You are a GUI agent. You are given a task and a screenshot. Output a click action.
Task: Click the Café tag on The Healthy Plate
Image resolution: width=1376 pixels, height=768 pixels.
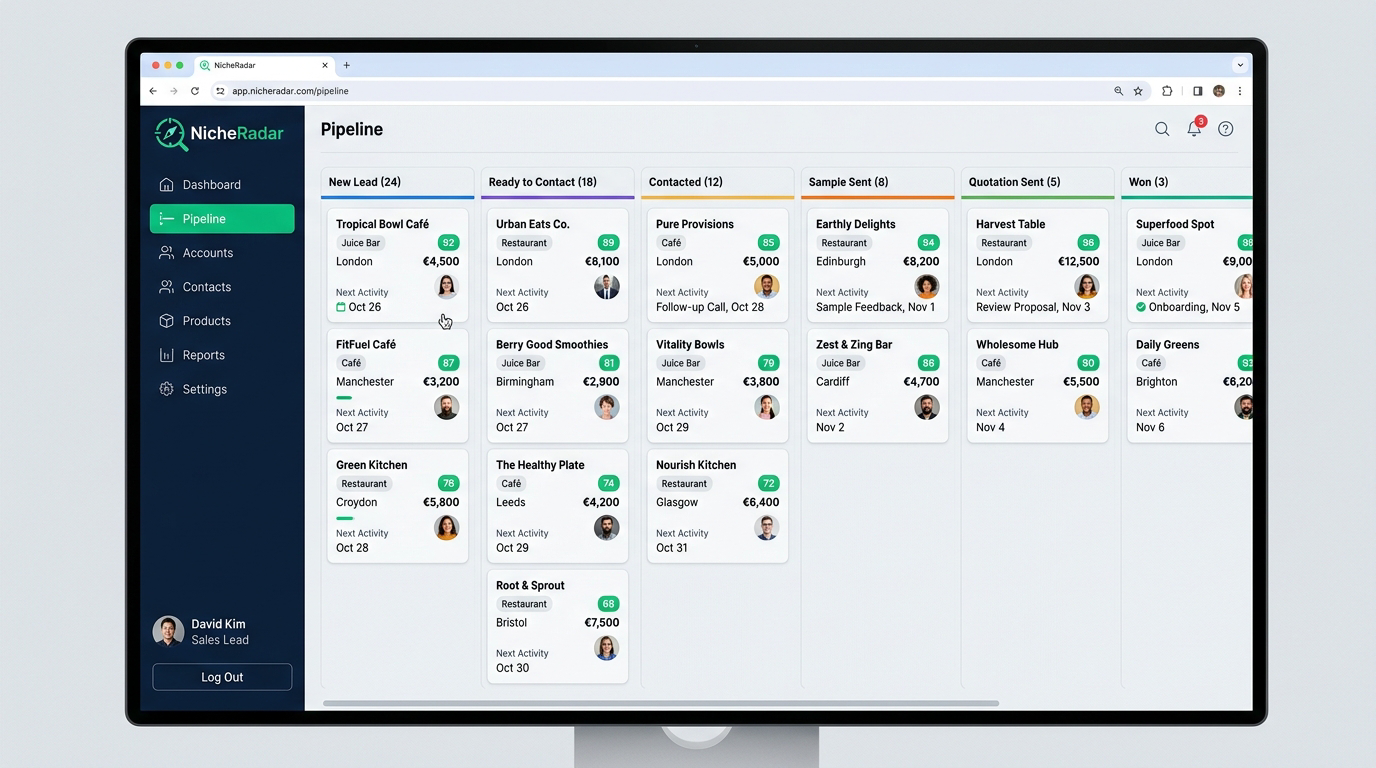pos(511,484)
